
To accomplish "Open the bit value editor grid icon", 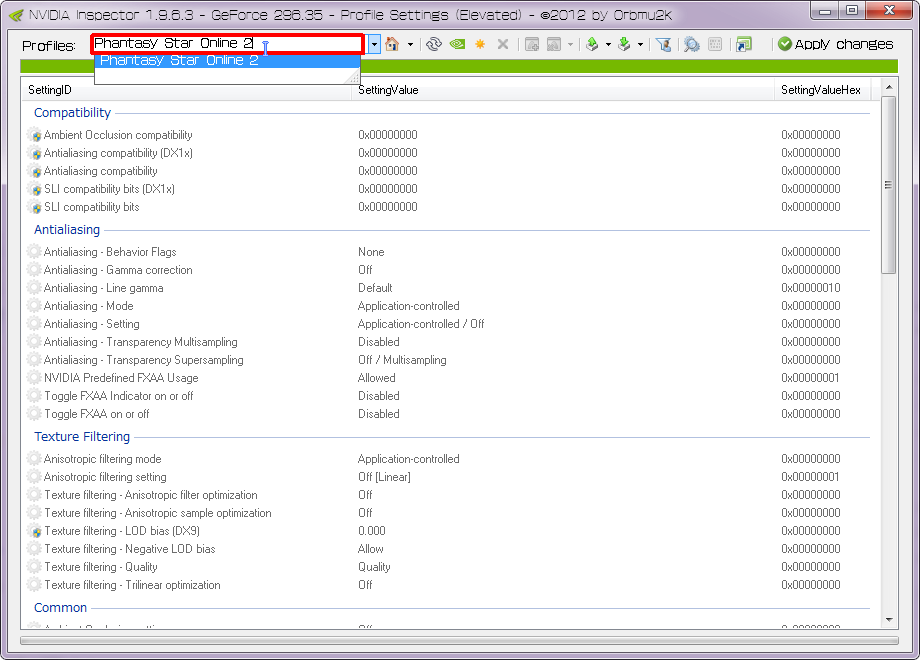I will [x=715, y=44].
